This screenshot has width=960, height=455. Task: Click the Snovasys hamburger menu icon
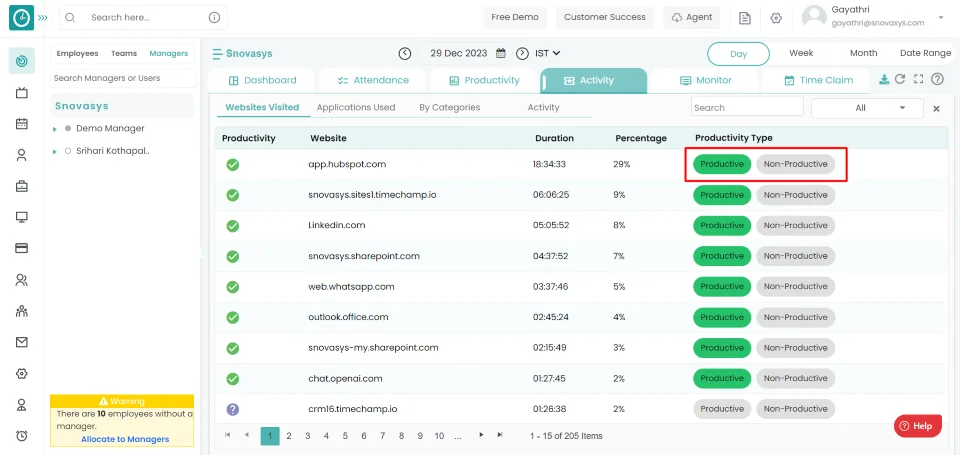pos(217,54)
